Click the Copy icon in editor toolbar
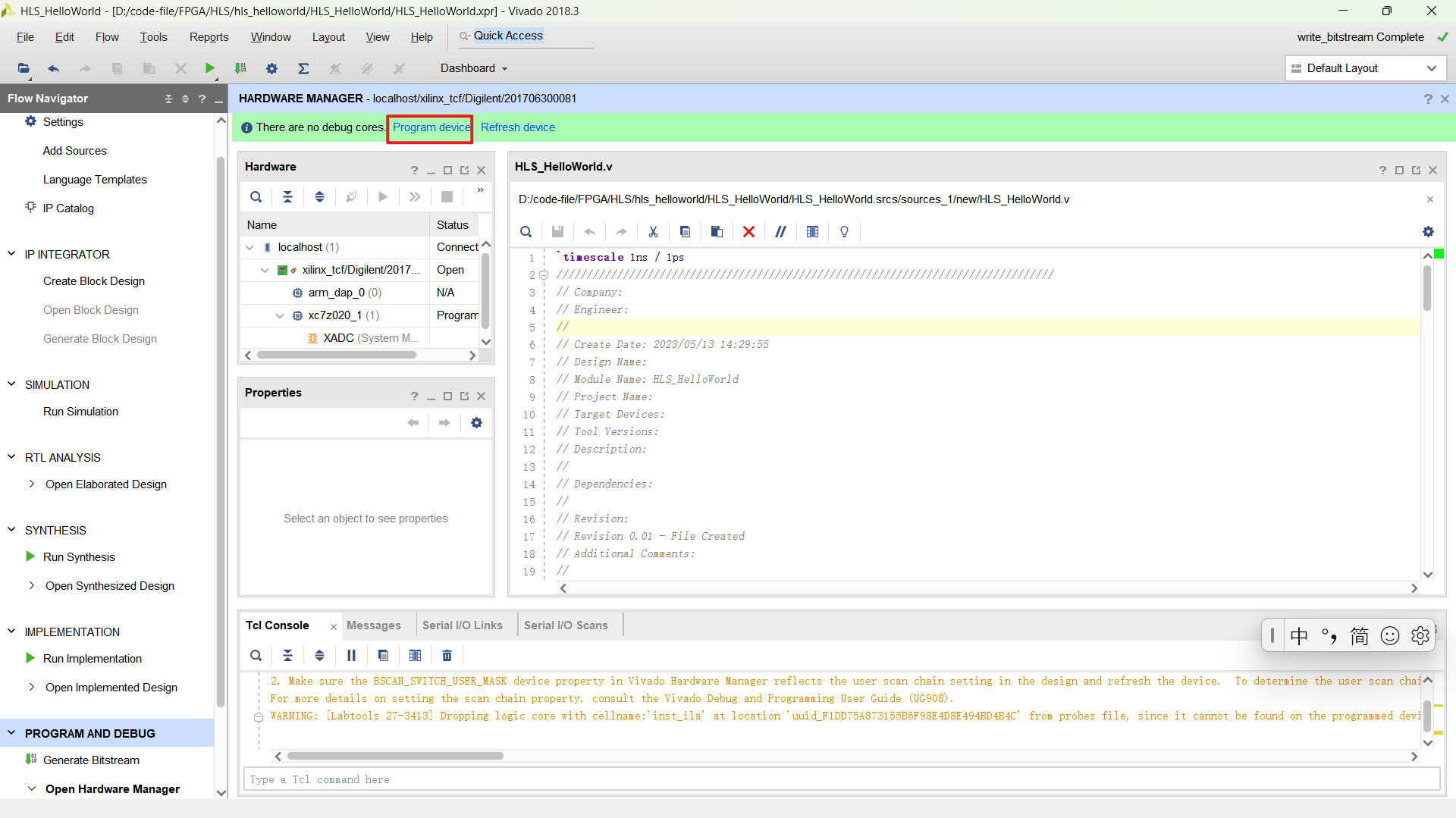Viewport: 1456px width, 818px height. [x=685, y=232]
